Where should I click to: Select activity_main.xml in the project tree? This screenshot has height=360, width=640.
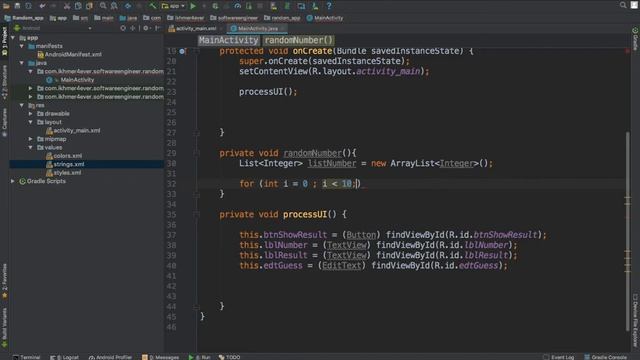tap(73, 131)
